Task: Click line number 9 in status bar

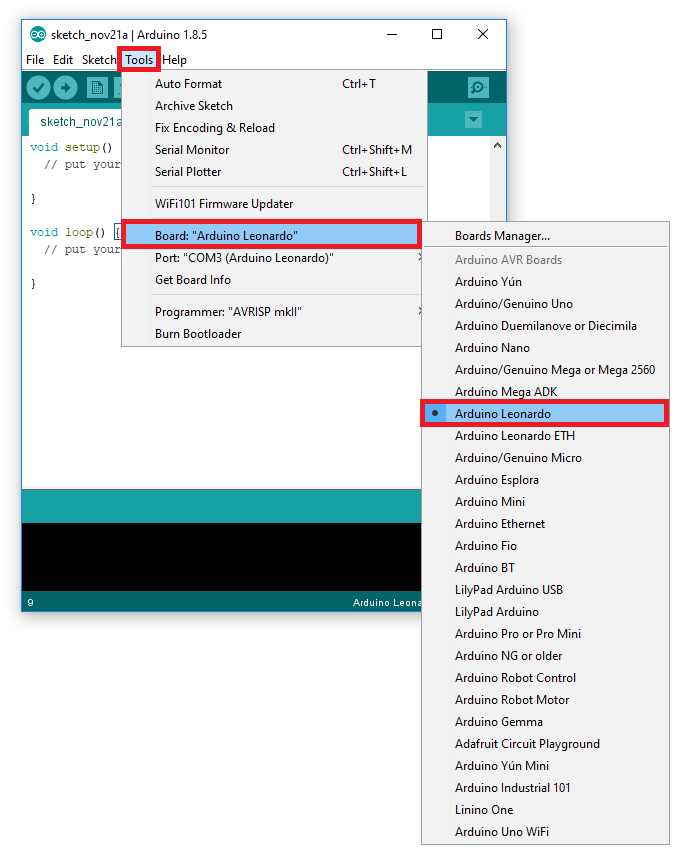Action: coord(30,603)
